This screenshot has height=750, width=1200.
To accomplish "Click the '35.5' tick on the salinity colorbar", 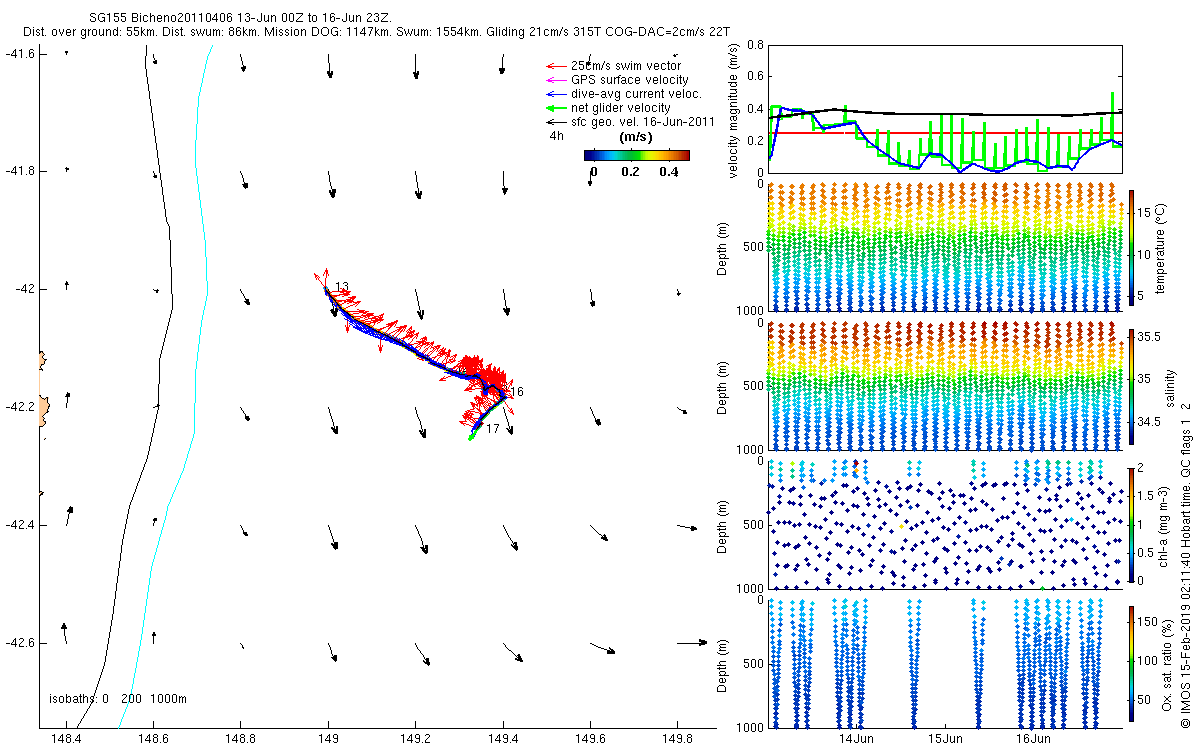I will tap(1149, 338).
